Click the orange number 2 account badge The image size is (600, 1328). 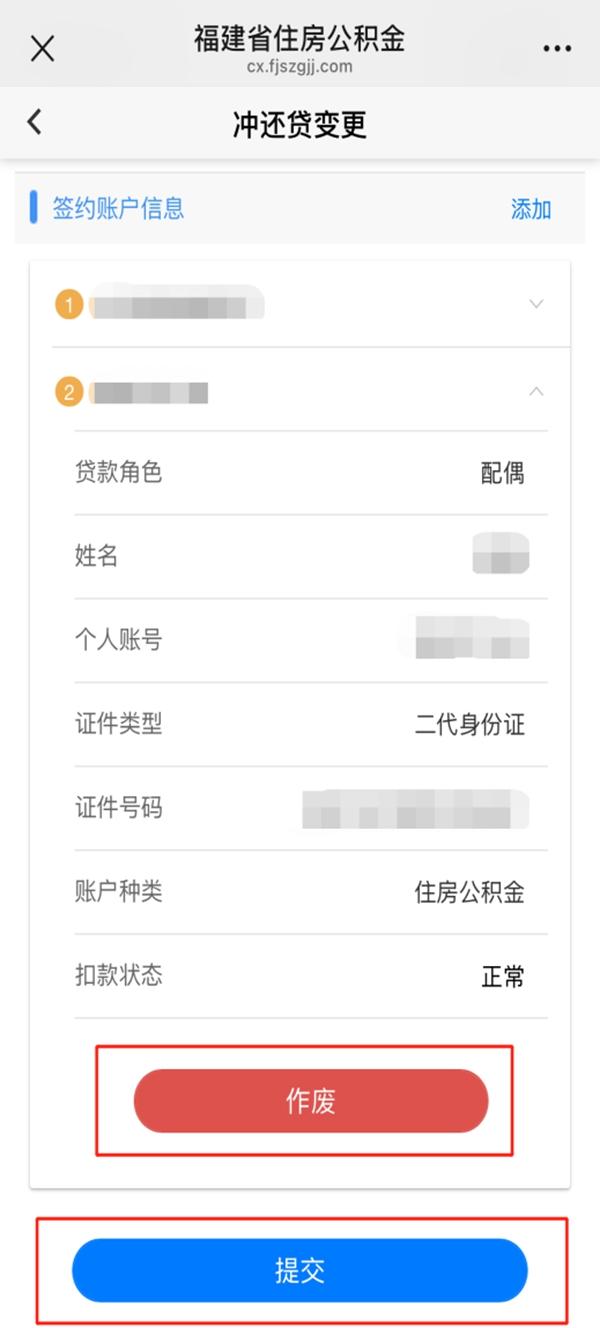click(69, 392)
